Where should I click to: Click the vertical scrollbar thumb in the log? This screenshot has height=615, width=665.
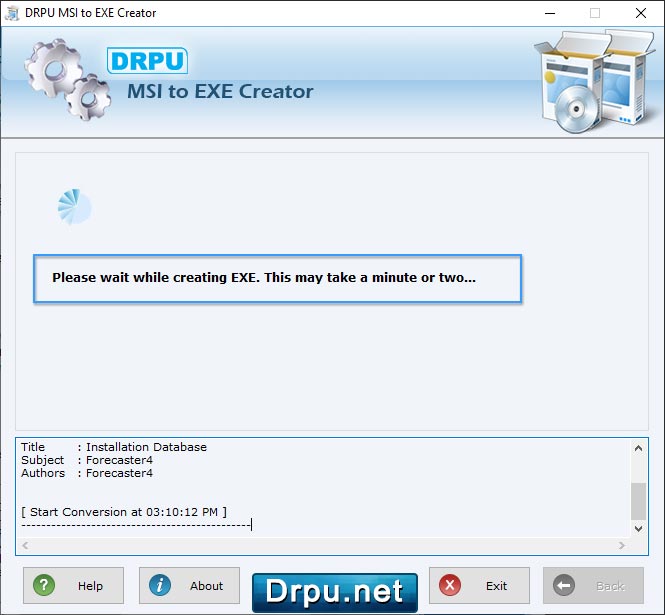pos(638,501)
